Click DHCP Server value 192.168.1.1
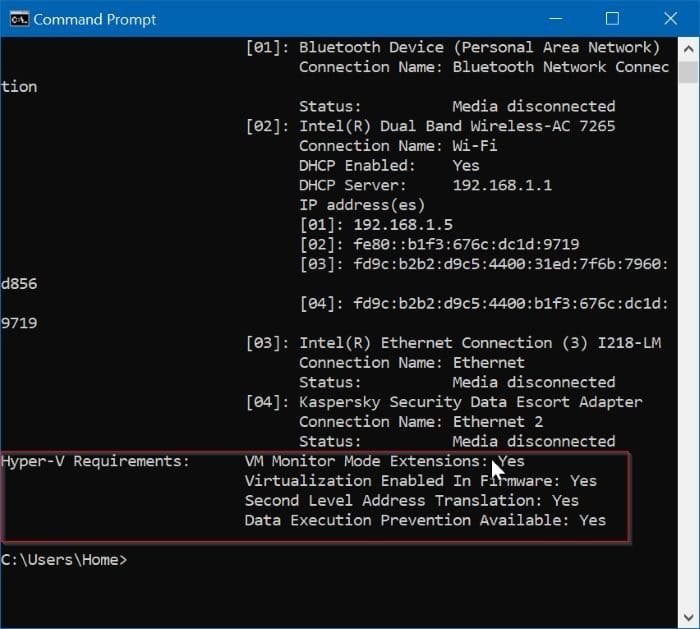 pyautogui.click(x=502, y=185)
